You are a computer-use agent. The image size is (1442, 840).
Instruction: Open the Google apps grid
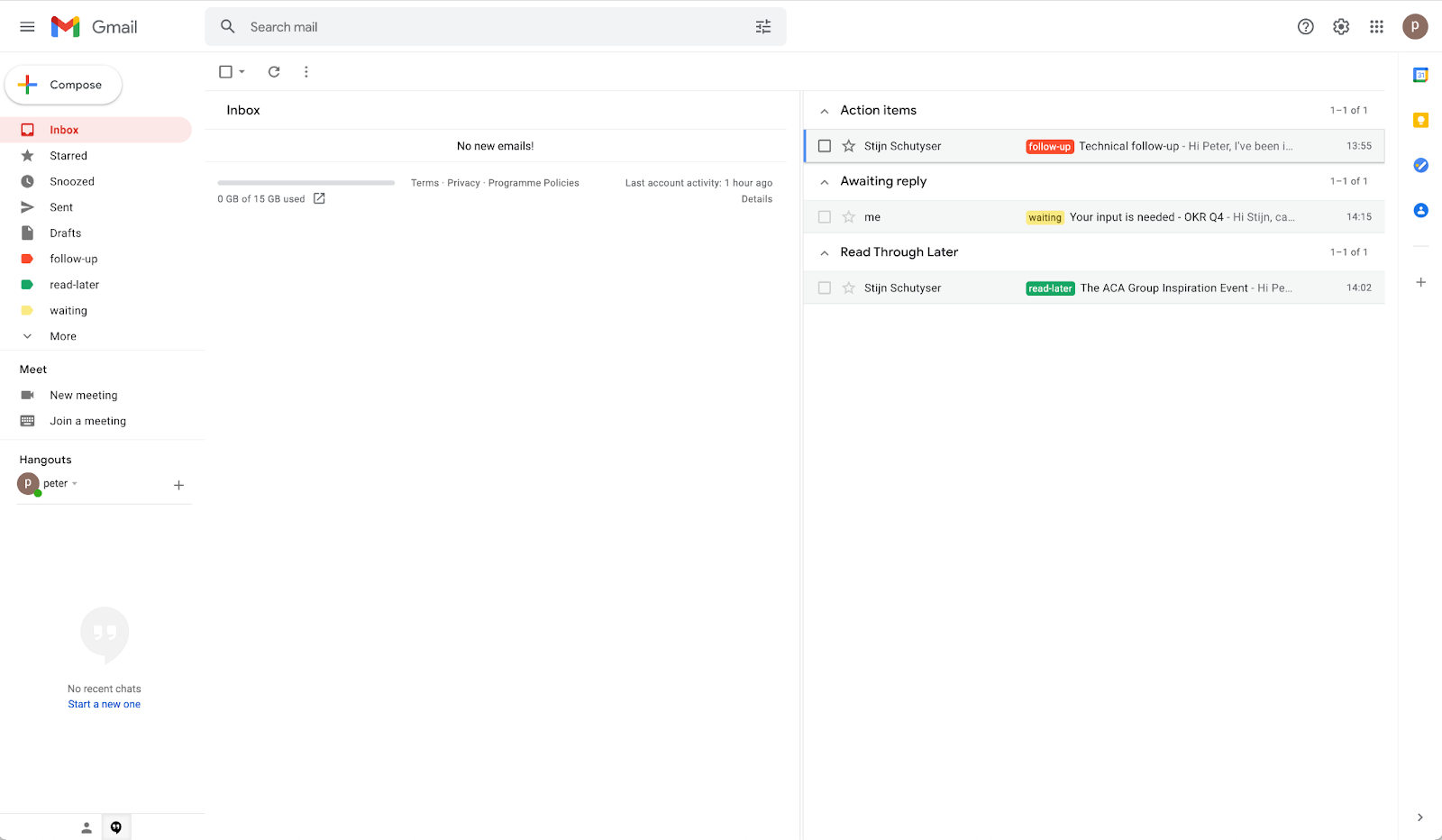point(1376,27)
